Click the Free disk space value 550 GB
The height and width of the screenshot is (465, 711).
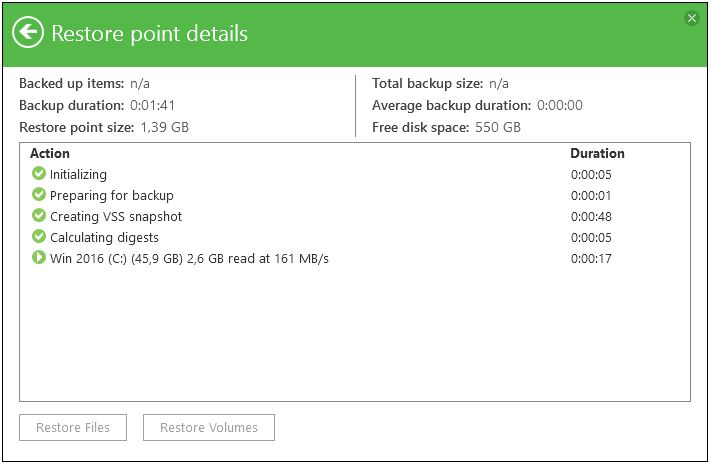click(498, 127)
